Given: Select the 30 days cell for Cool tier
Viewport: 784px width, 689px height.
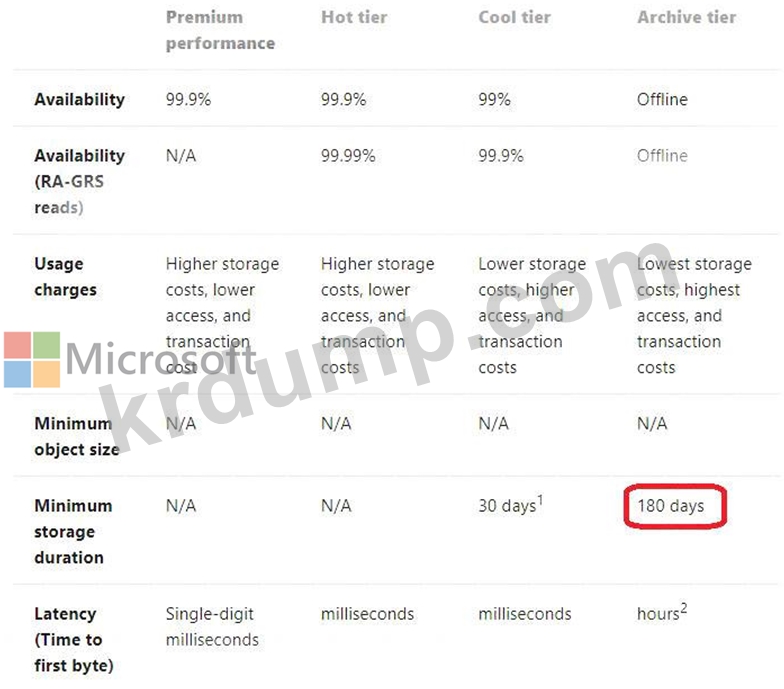Looking at the screenshot, I should [x=510, y=505].
